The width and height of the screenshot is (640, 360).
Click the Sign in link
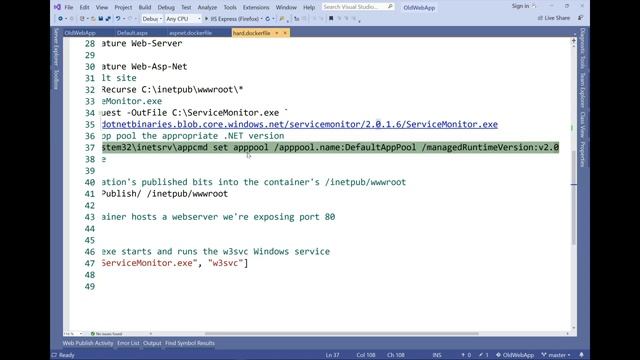coord(520,6)
